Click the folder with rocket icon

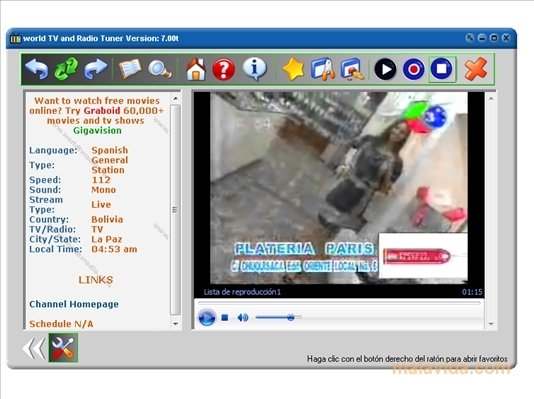(323, 69)
